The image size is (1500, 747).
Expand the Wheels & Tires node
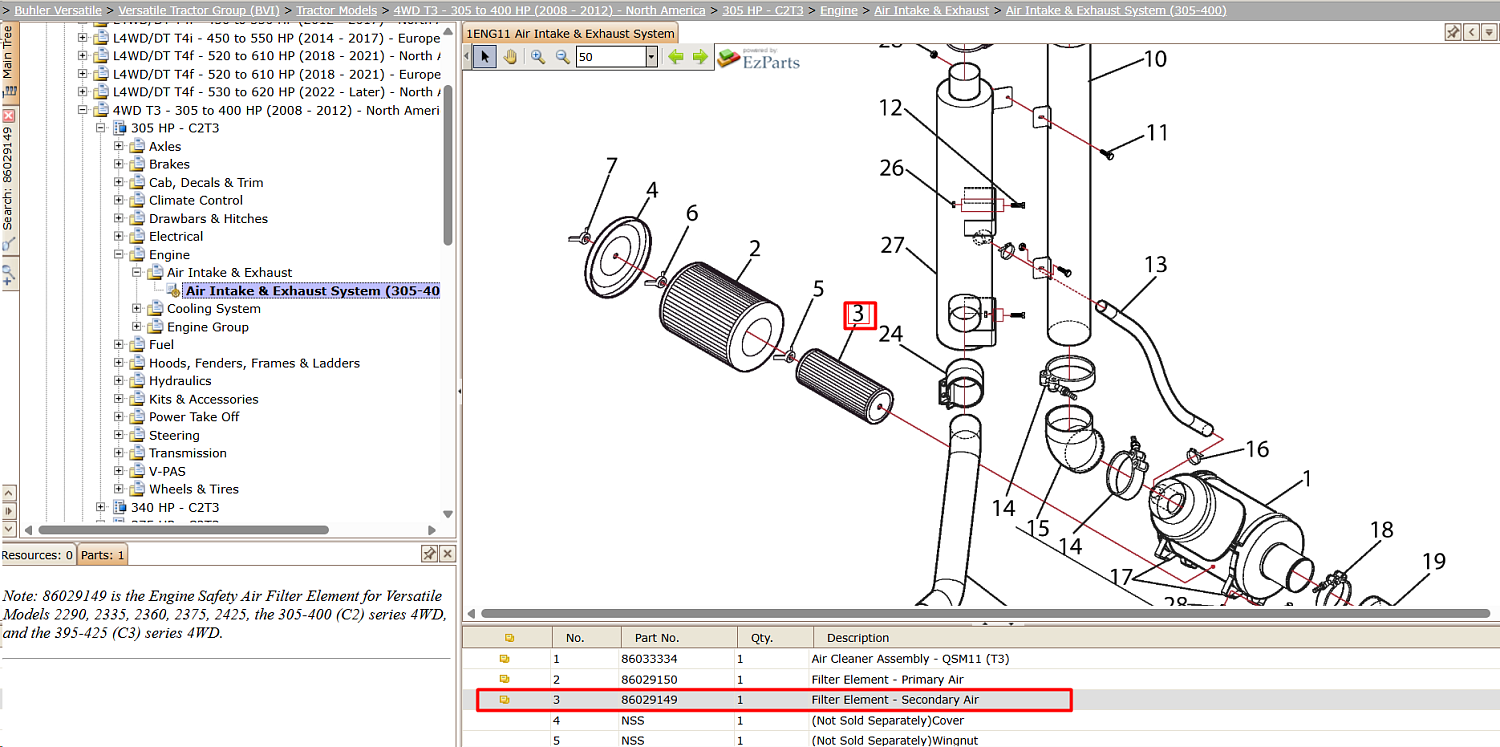point(119,489)
